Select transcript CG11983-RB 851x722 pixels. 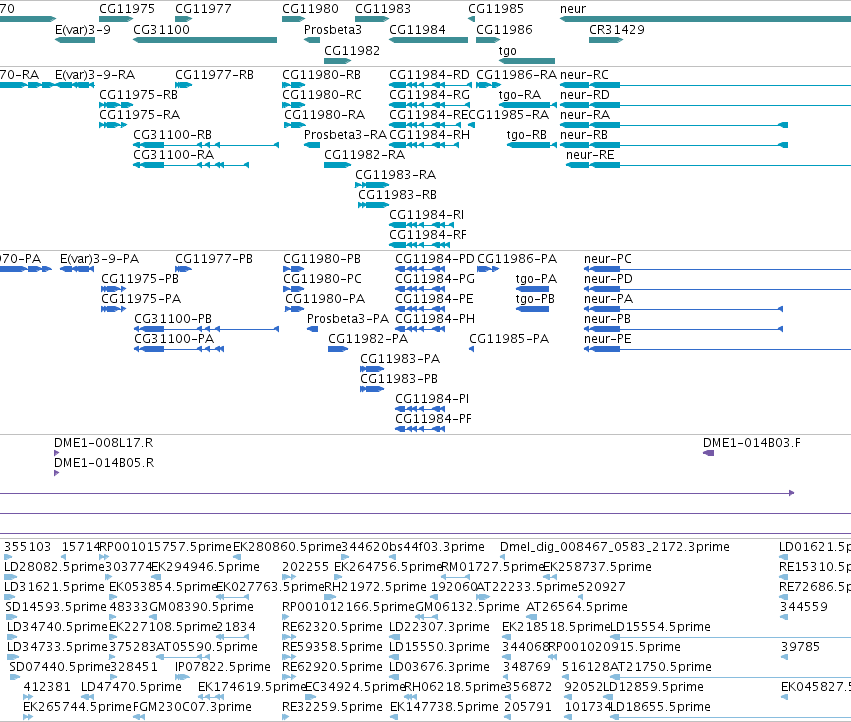(397, 195)
